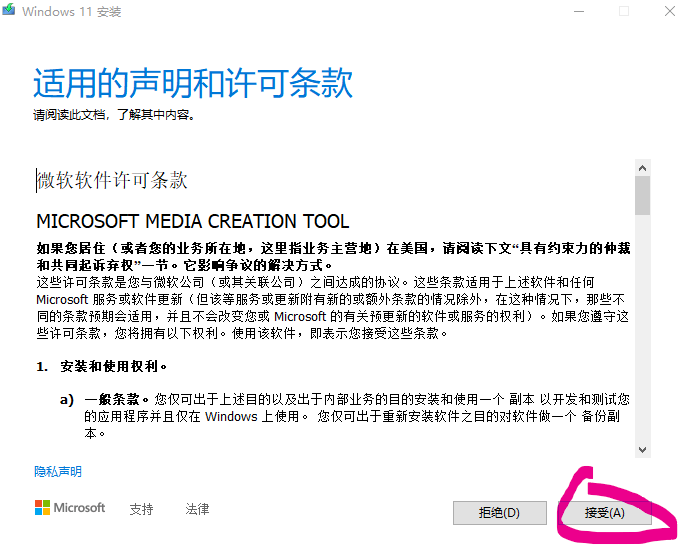Click the MICROSOFT MEDIA CREATION TOOL heading
This screenshot has height=548, width=690.
(193, 221)
